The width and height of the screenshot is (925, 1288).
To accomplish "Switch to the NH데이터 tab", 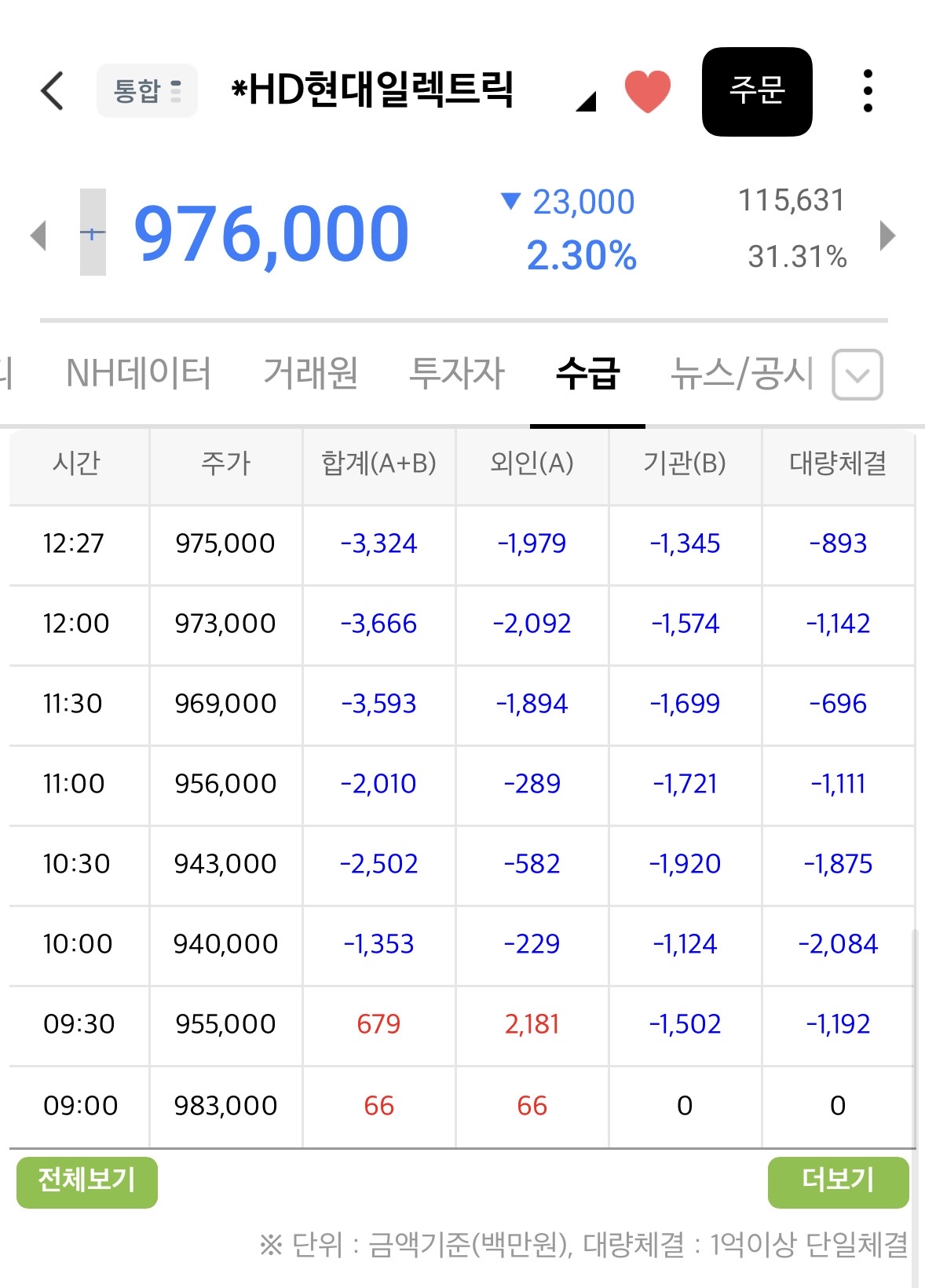I will [x=139, y=373].
